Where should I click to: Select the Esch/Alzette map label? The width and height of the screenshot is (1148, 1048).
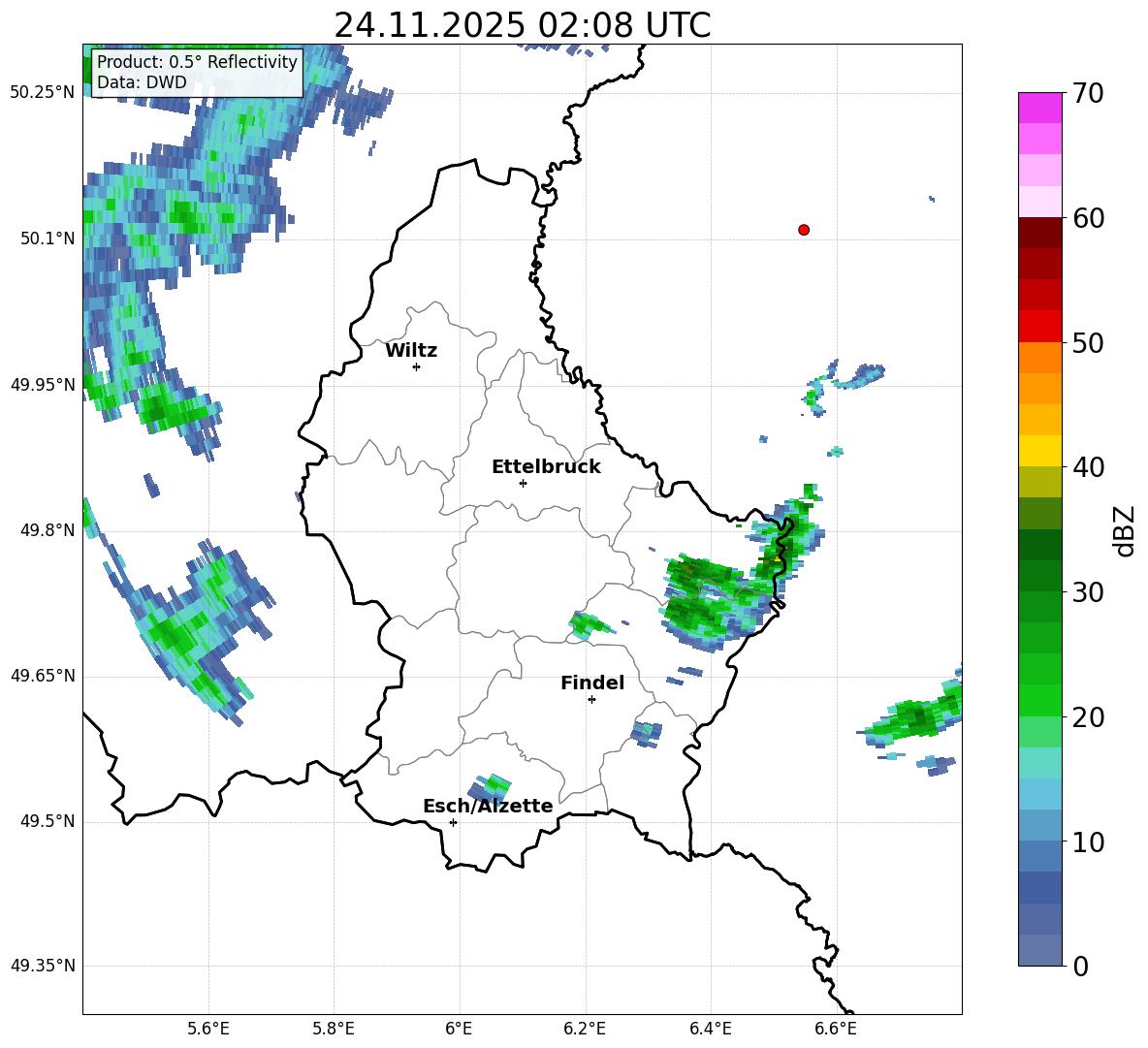tap(488, 806)
